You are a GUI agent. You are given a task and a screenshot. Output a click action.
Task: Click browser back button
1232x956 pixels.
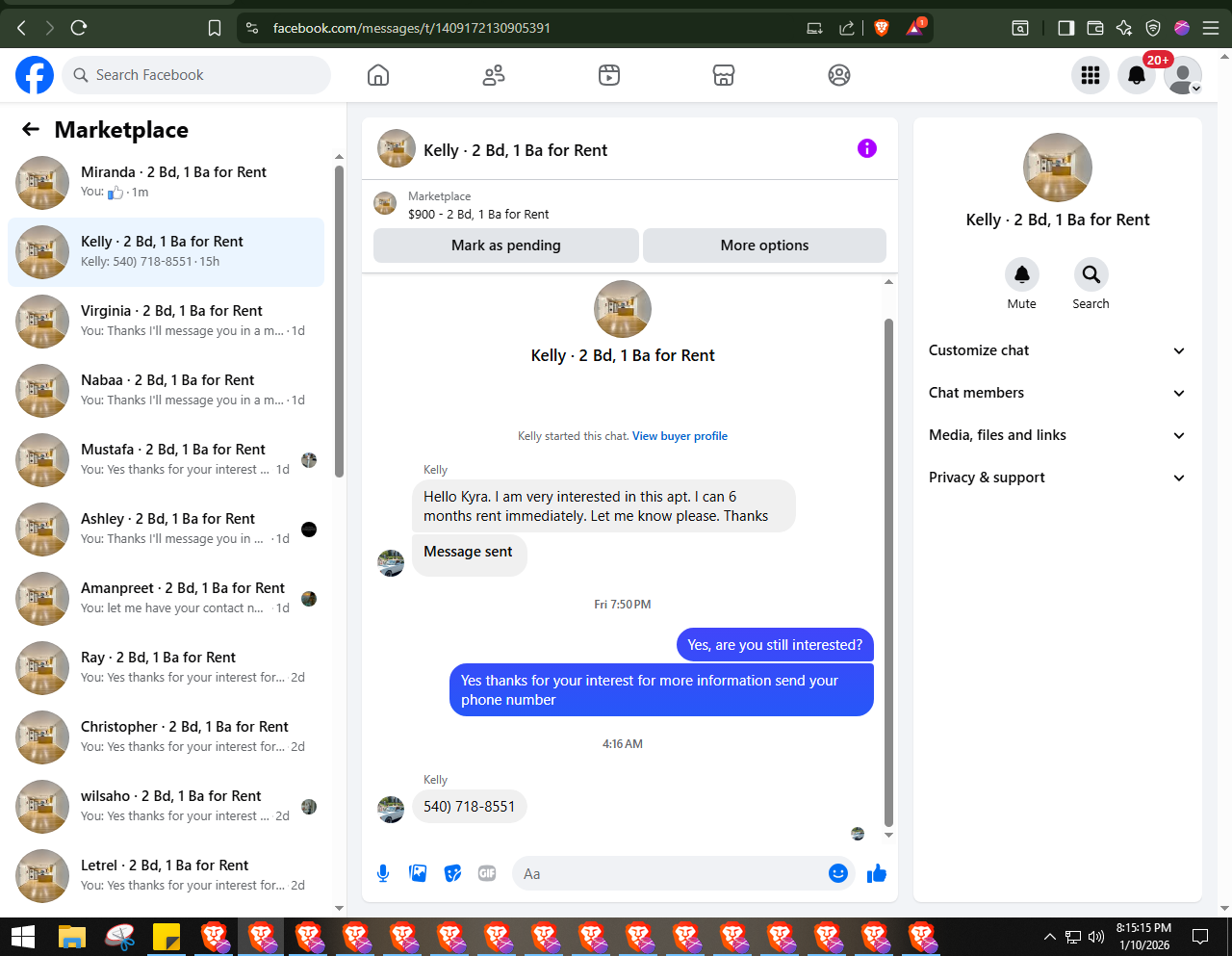point(21,28)
